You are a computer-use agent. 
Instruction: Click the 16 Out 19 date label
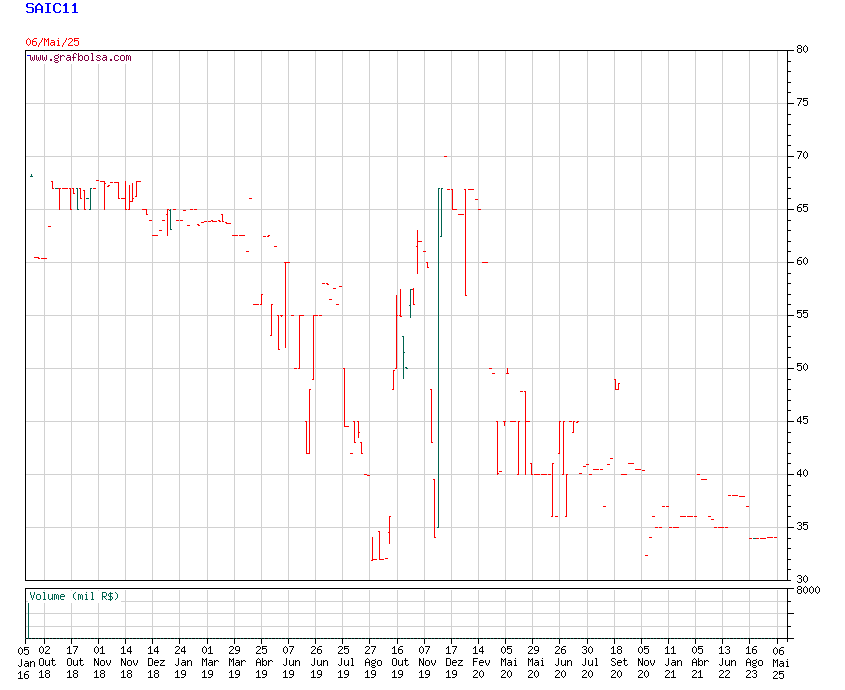tap(398, 663)
